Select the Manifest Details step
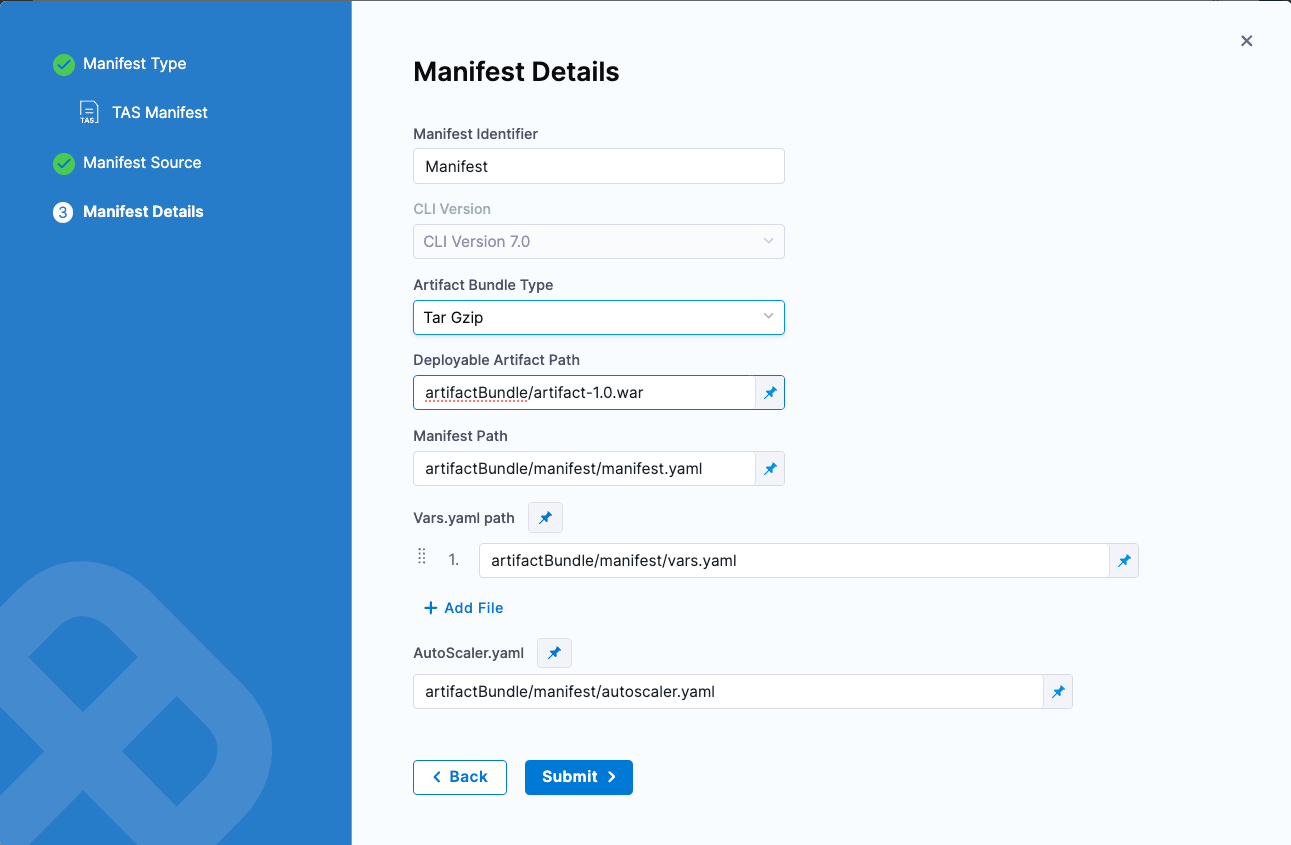This screenshot has height=845, width=1291. point(143,212)
